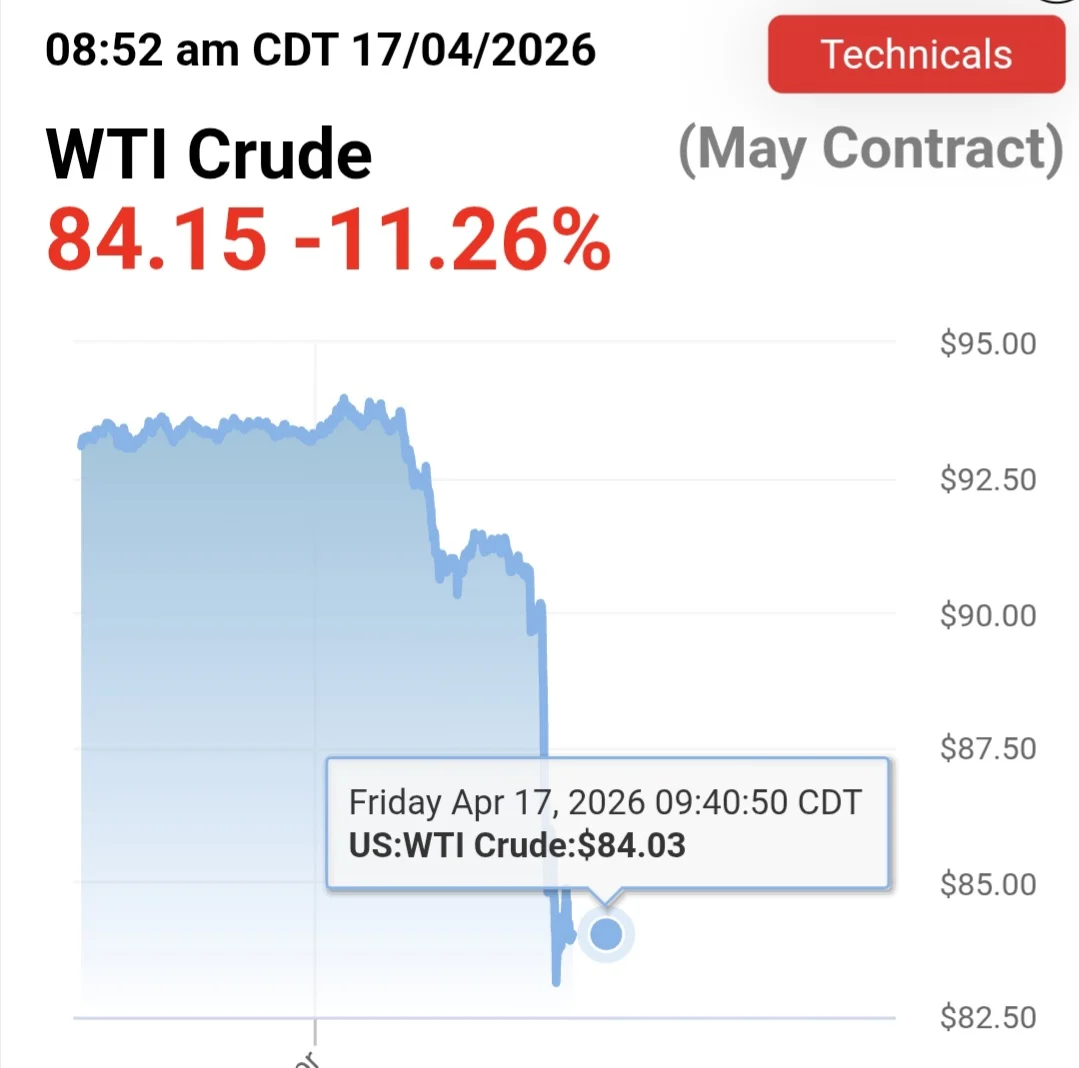The width and height of the screenshot is (1079, 1068).
Task: Open the red Technicals button
Action: point(917,54)
